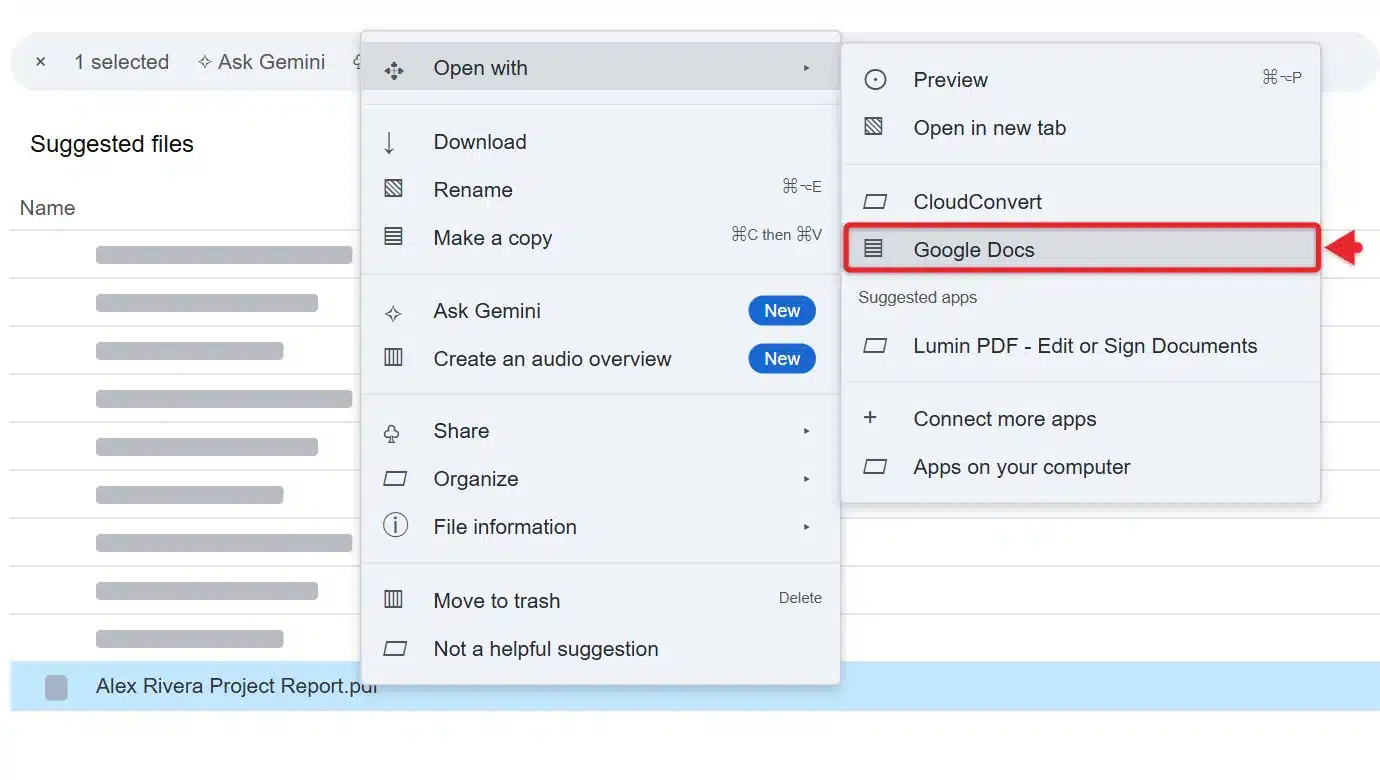
Task: Click the Open in new tab icon
Action: 873,126
